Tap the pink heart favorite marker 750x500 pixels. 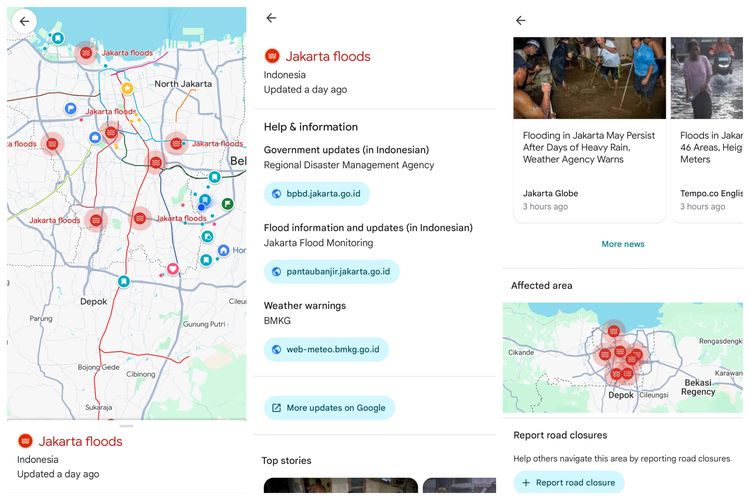[x=173, y=269]
